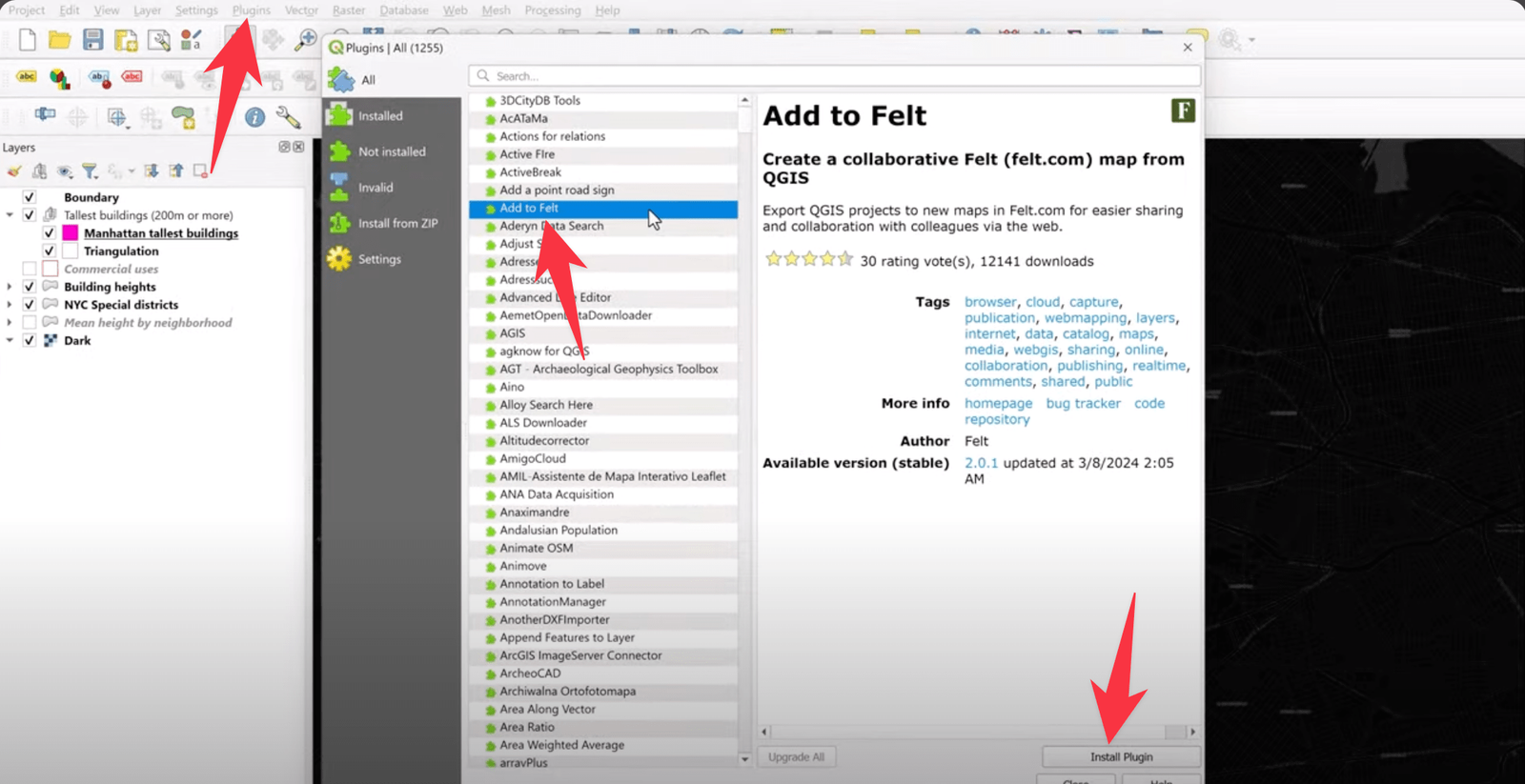Enable the Commercial uses layer checkbox

pyautogui.click(x=30, y=269)
